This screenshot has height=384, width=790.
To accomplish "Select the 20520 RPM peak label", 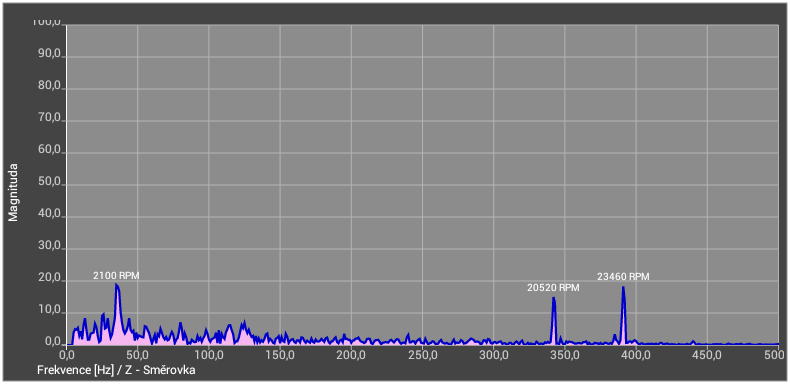I will (x=553, y=288).
